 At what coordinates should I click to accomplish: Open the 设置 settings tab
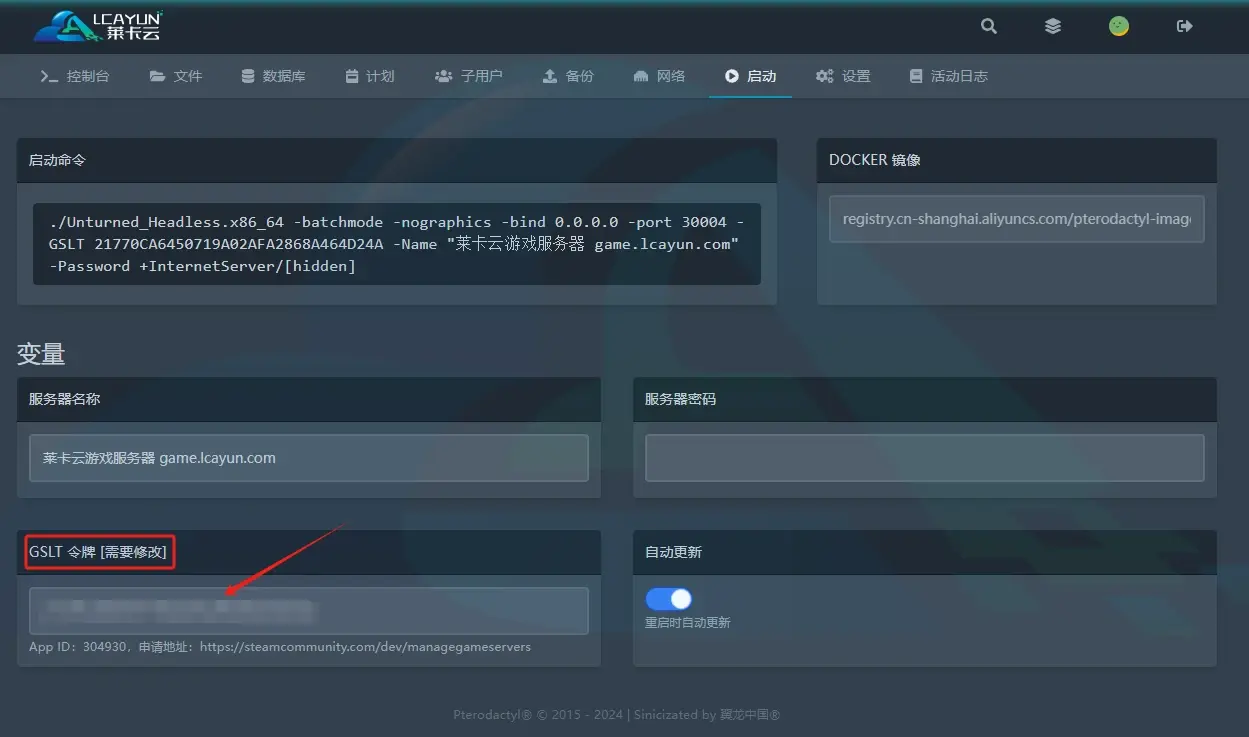(x=843, y=76)
